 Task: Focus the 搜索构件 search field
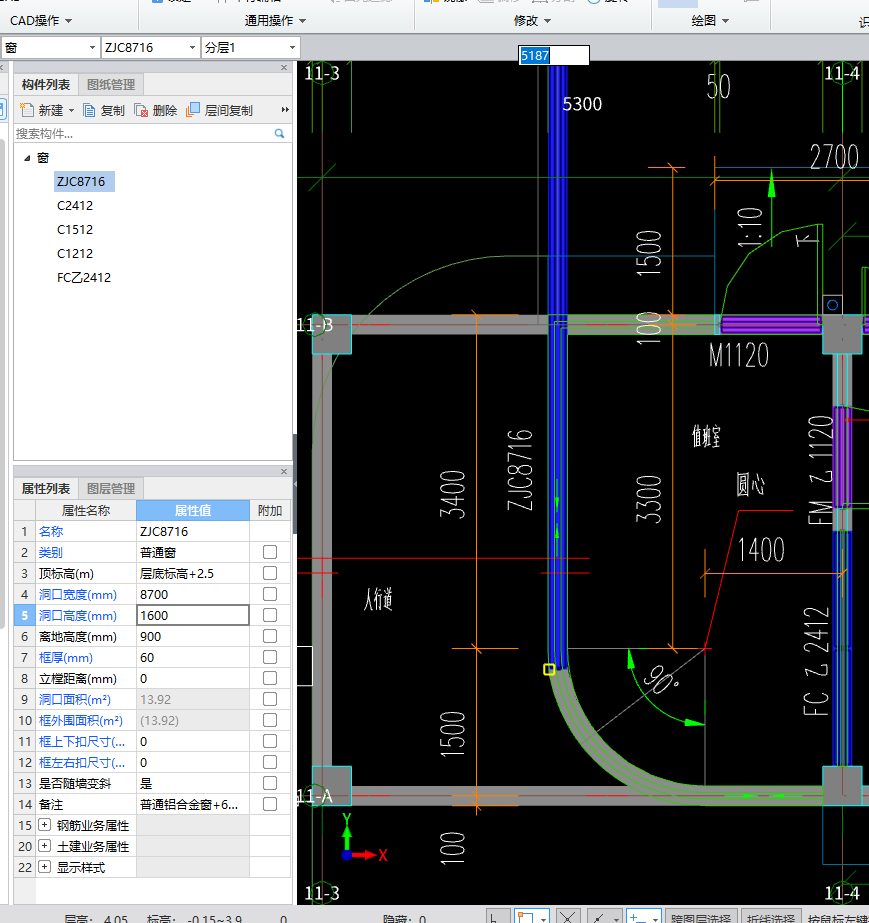pos(144,134)
